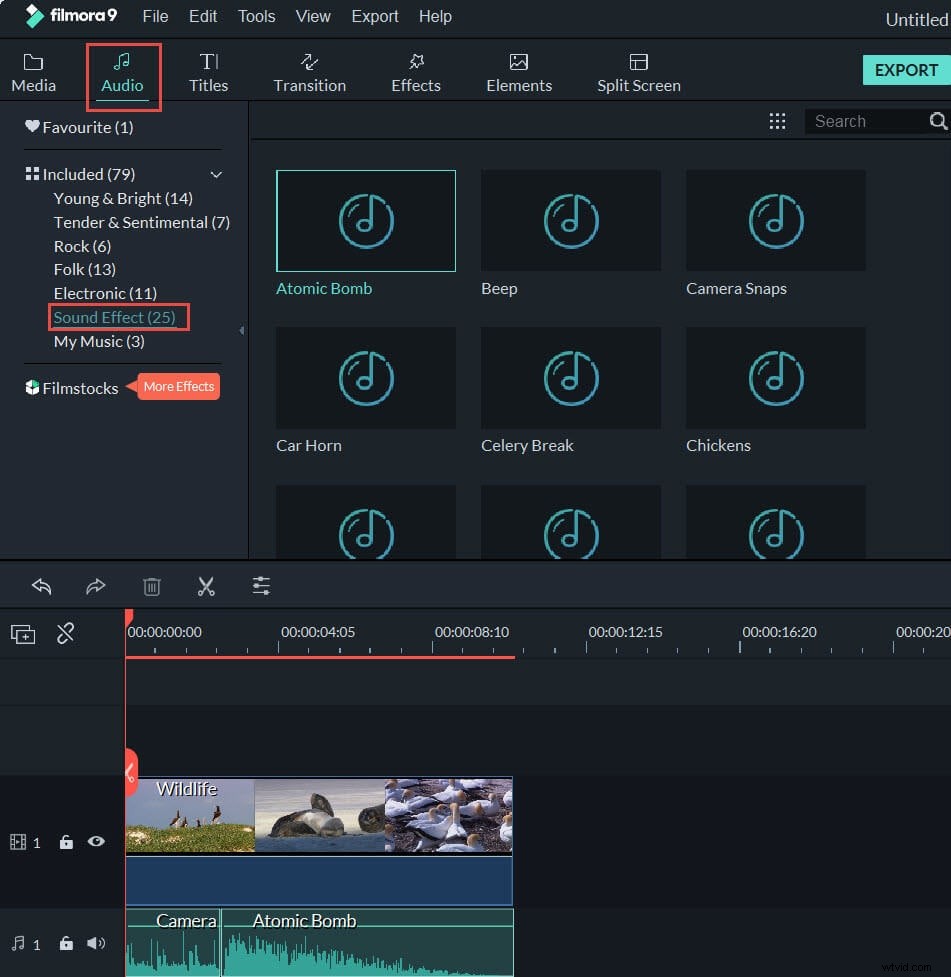Open the audio adjustment settings icon in the toolbar
This screenshot has width=951, height=977.
coord(261,586)
